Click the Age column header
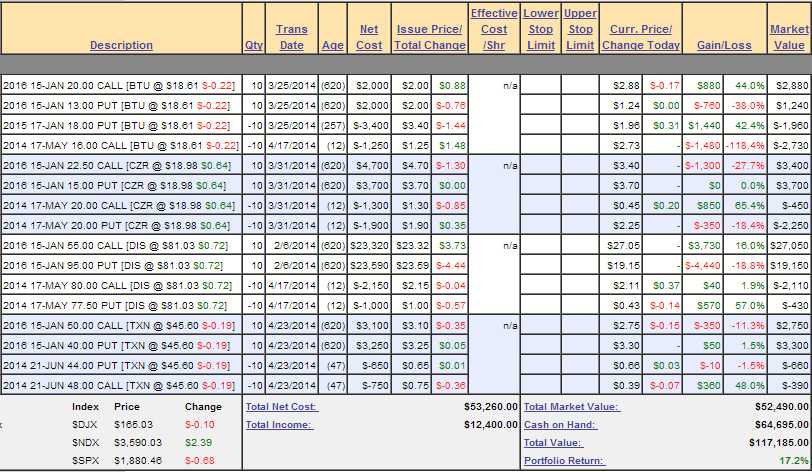 click(x=332, y=45)
